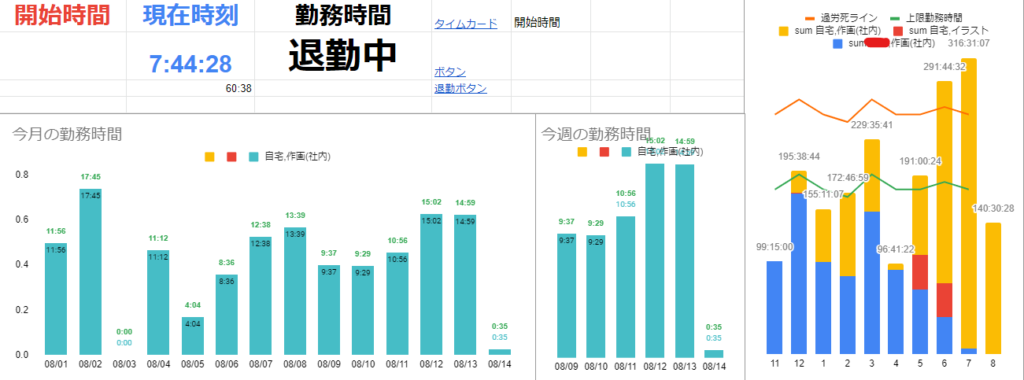1024x380 pixels.
Task: Click the yellow legend swatch in 今月の勤務時間
Action: tap(210, 157)
